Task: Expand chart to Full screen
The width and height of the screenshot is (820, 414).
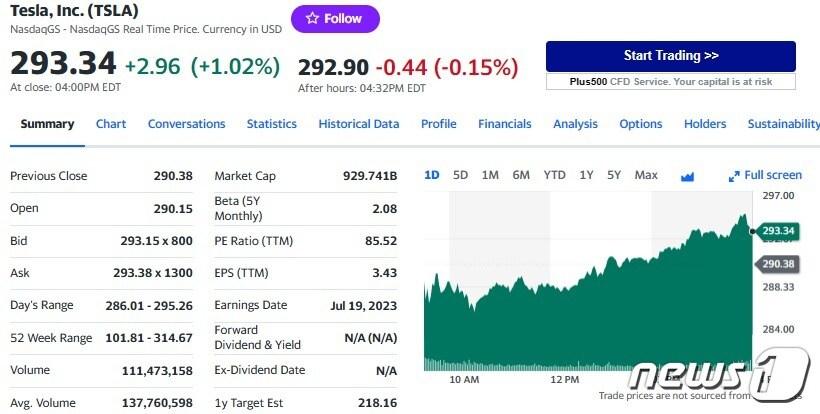Action: point(766,175)
